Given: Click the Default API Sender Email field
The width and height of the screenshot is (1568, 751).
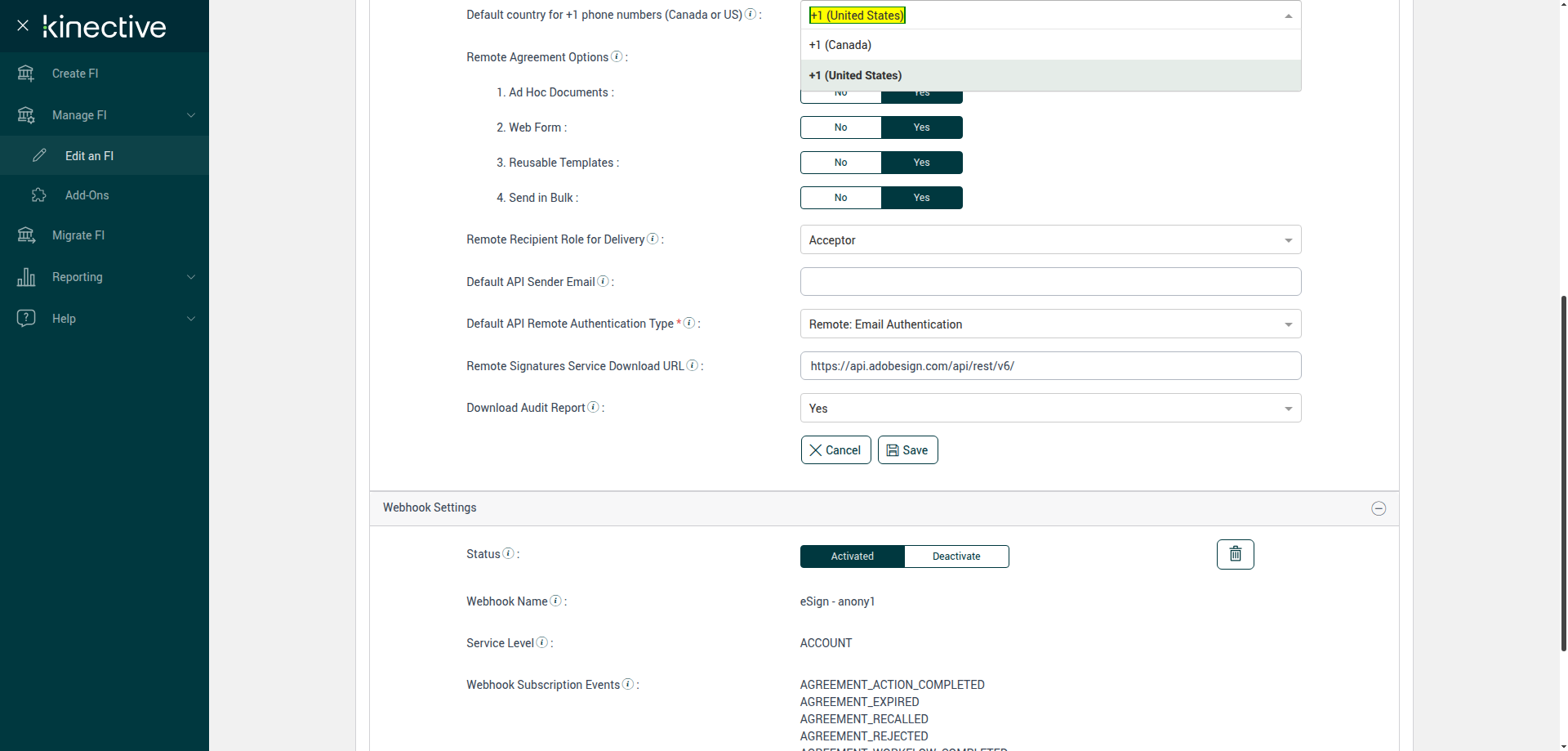Looking at the screenshot, I should [x=1050, y=282].
